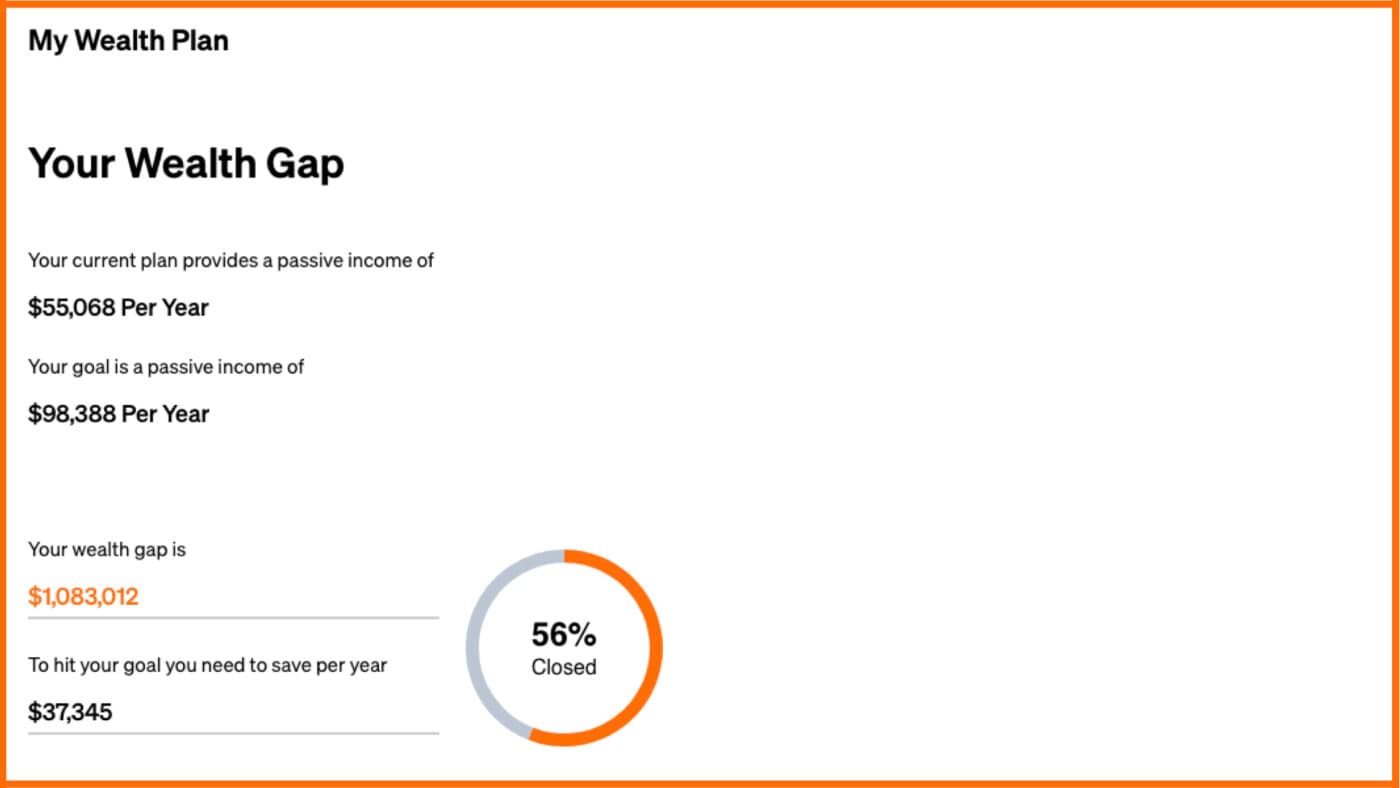Click the 56% Closed donut chart center
The image size is (1400, 788).
pos(564,648)
